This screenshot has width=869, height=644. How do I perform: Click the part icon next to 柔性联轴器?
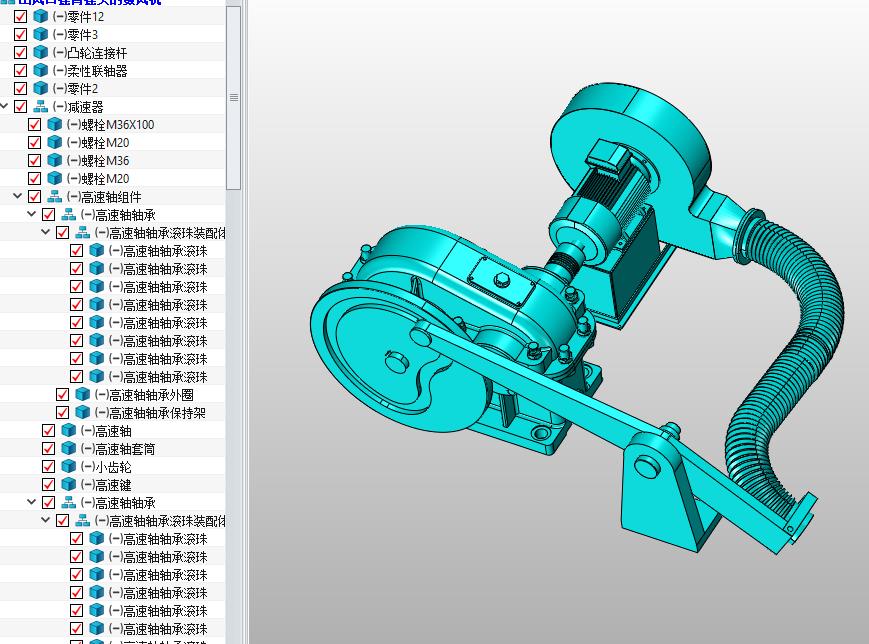click(40, 70)
